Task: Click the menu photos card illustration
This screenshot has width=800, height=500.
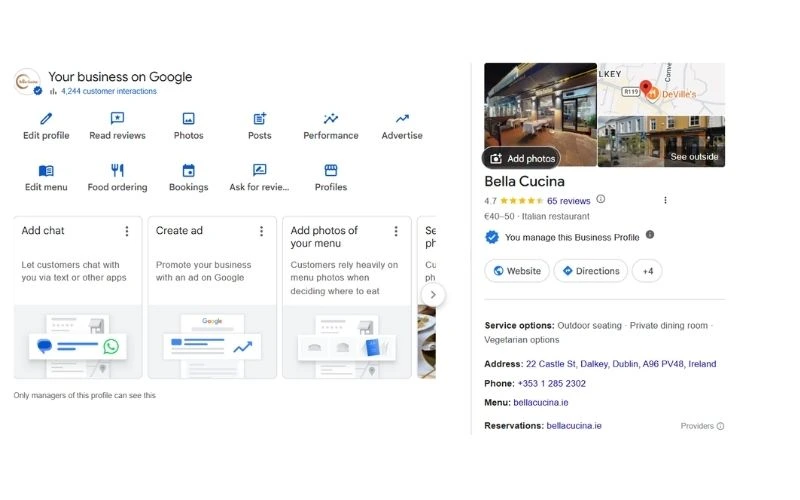Action: (347, 342)
